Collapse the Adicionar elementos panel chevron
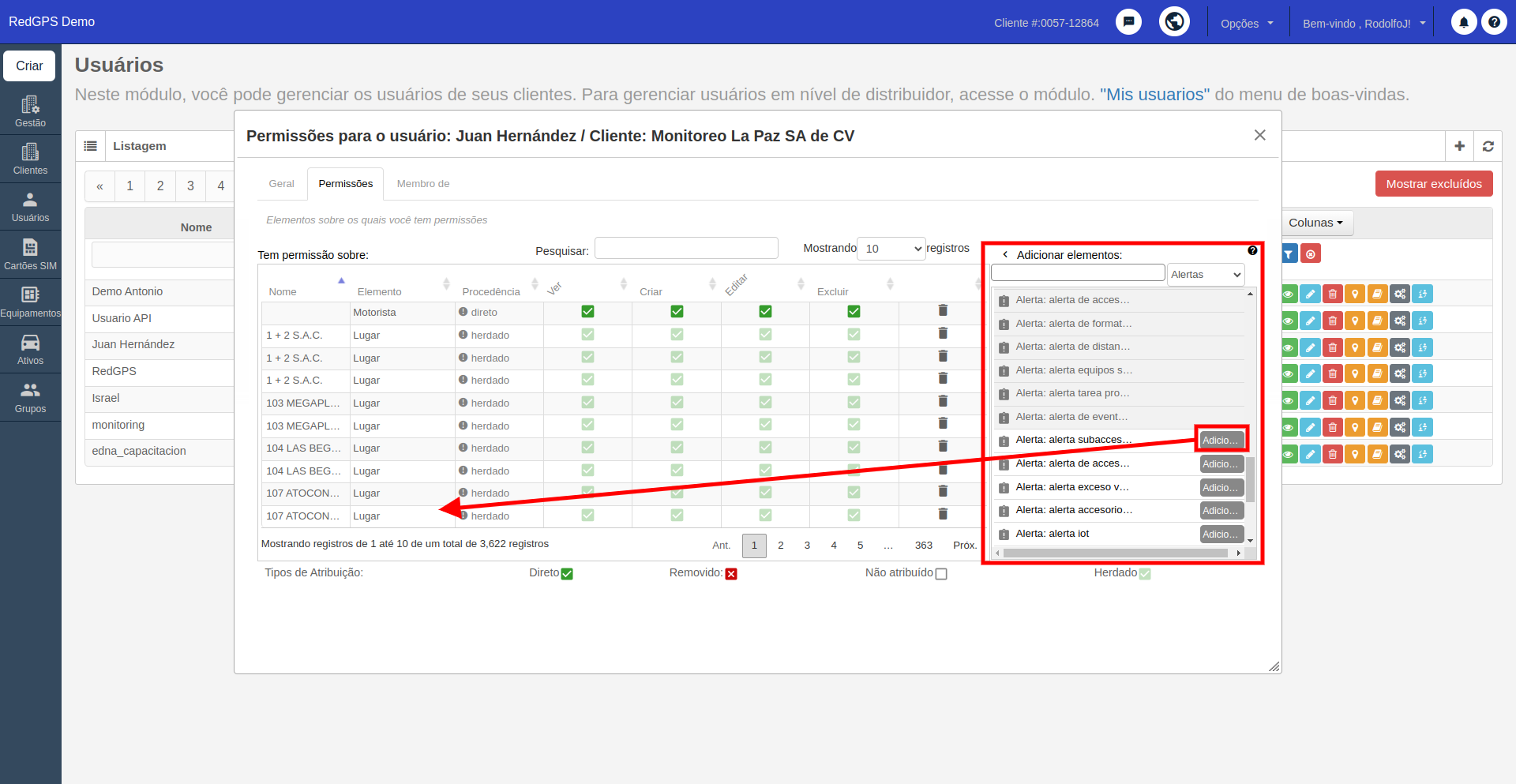 click(x=1005, y=254)
